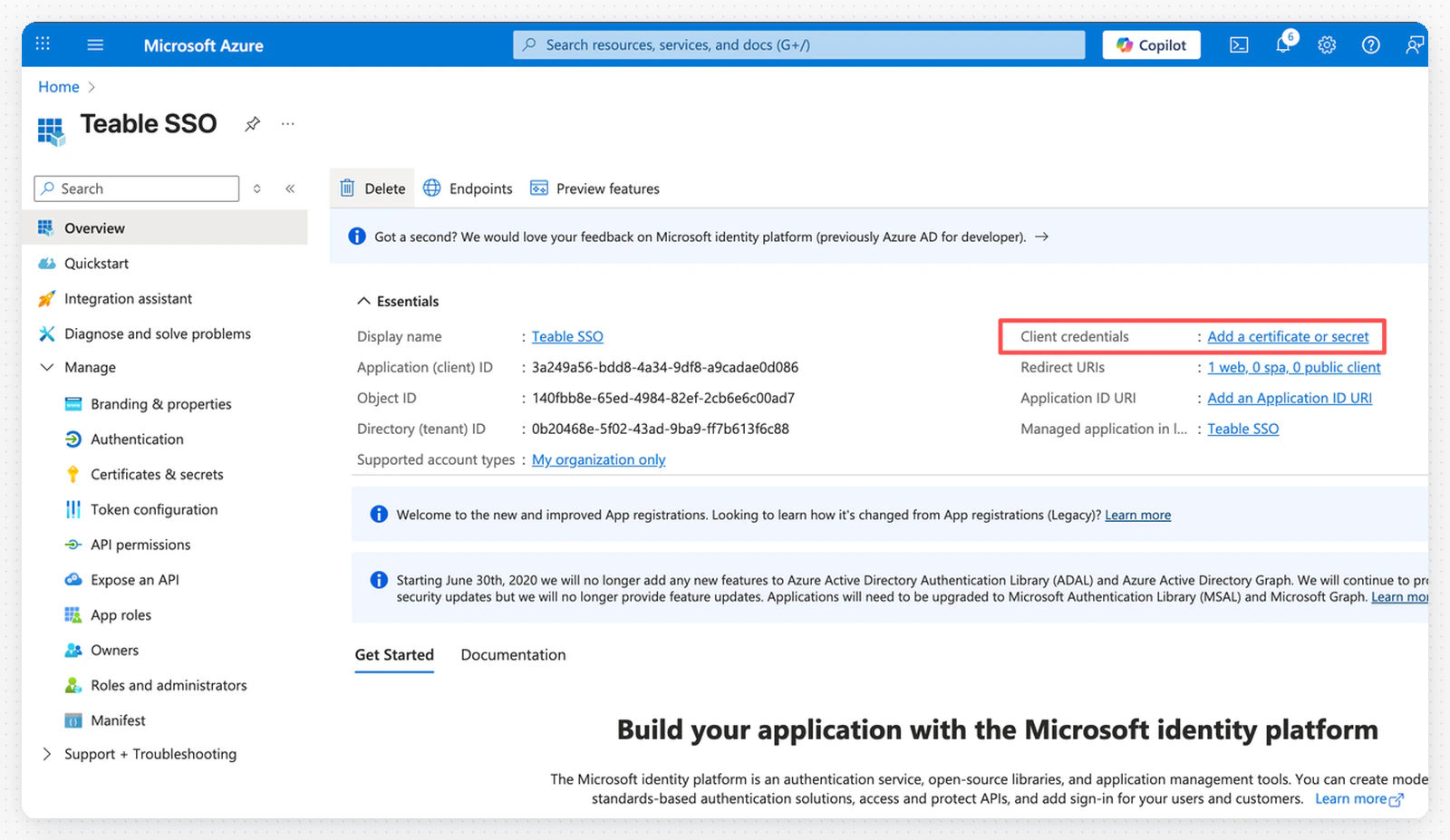Click the Quickstart cloud icon
1450x840 pixels.
[47, 264]
